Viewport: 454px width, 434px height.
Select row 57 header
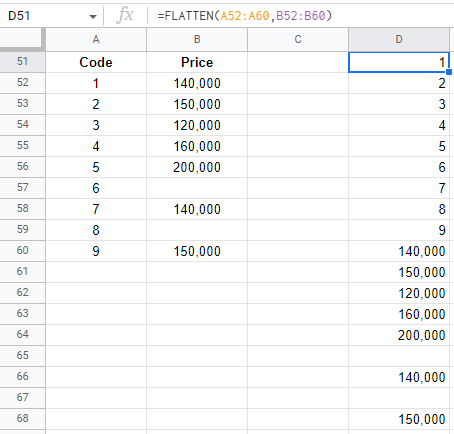pos(22,188)
